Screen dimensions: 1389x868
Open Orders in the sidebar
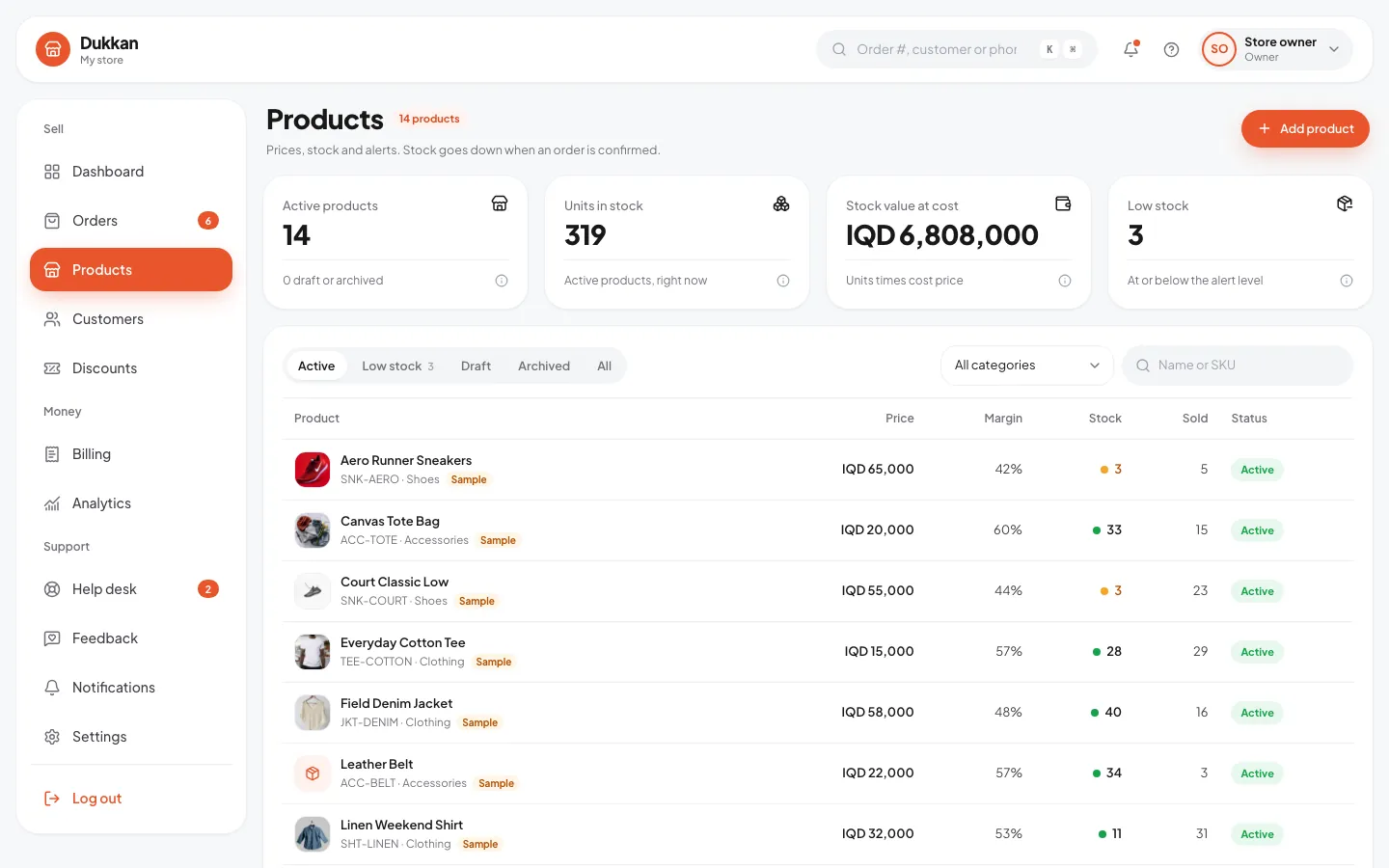pos(131,221)
